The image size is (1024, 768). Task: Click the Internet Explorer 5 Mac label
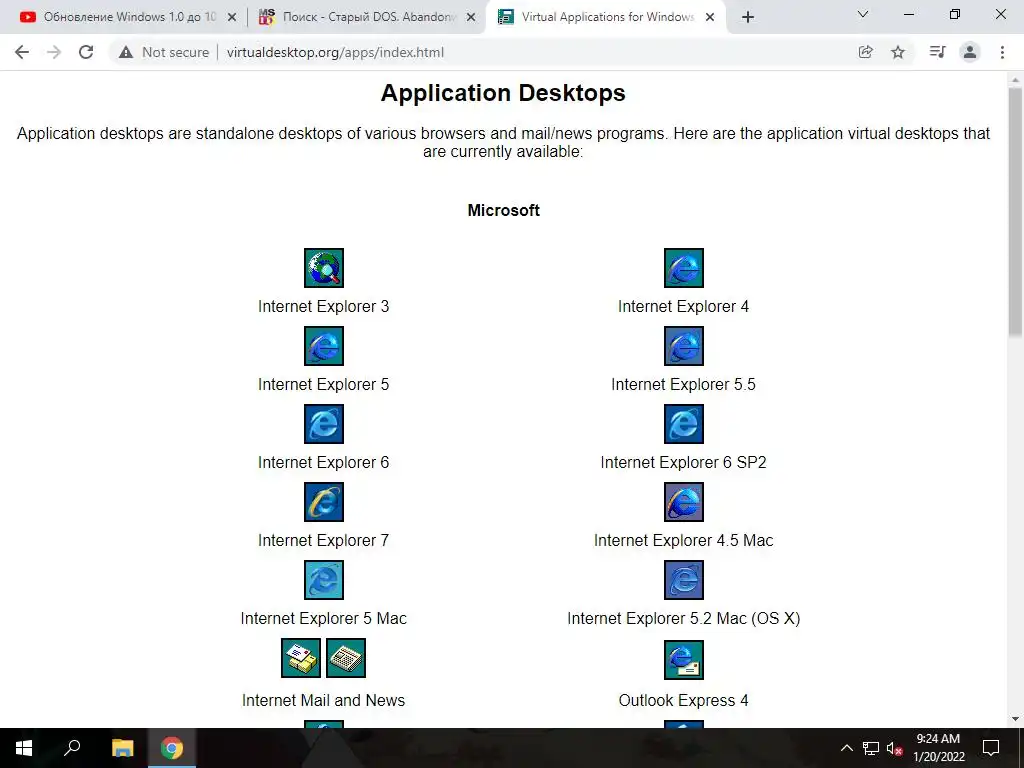click(323, 618)
